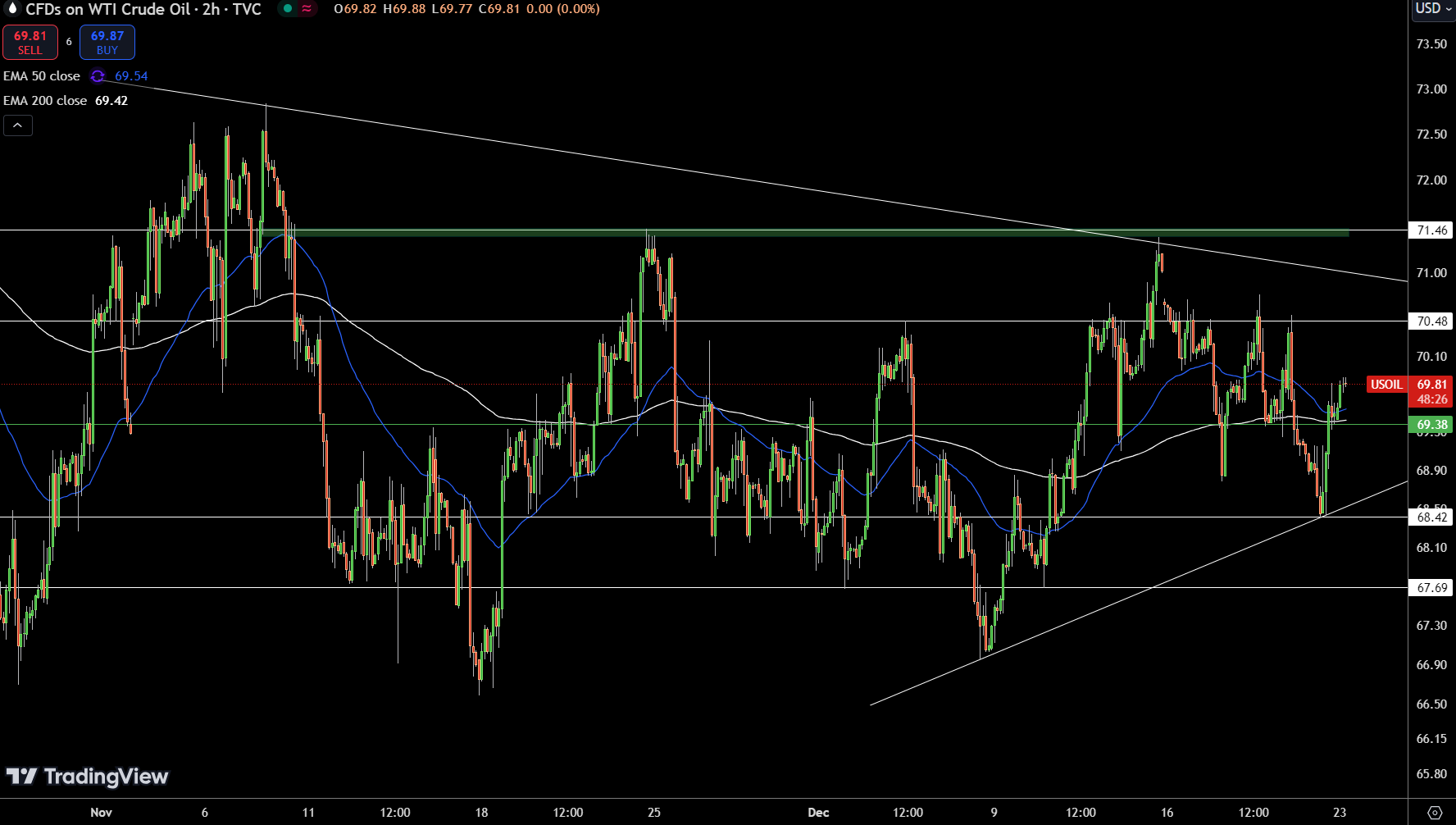
Task: Click the 68.42 horizontal line price label
Action: 1431,517
